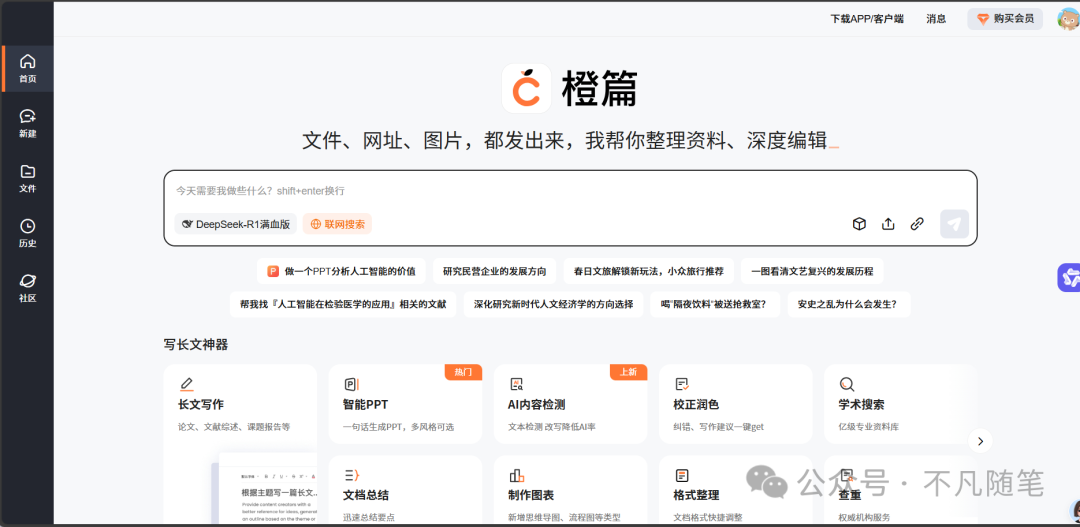The width and height of the screenshot is (1080, 527).
Task: Click the 热门 badge on 智能PPT
Action: [463, 372]
